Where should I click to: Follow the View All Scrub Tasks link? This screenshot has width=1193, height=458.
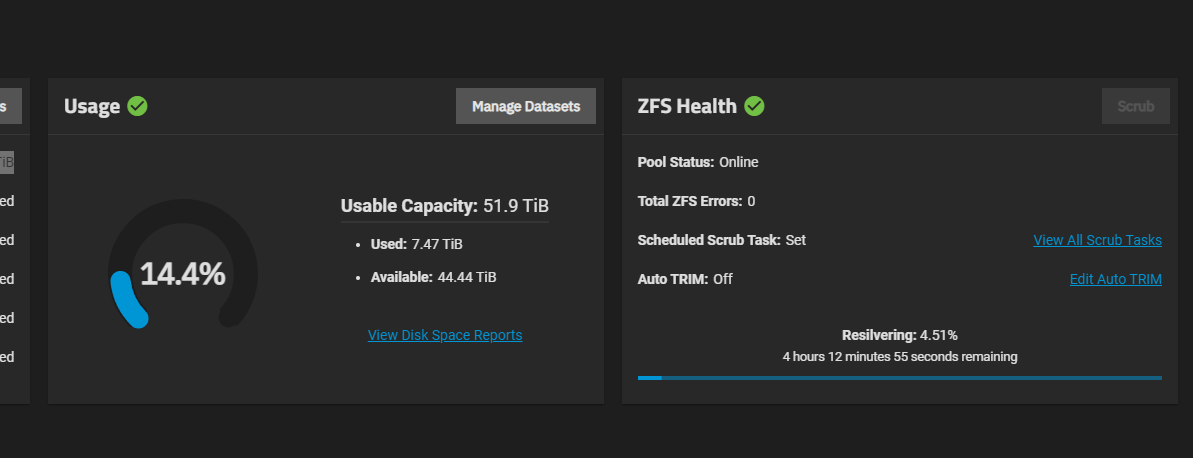coord(1097,240)
